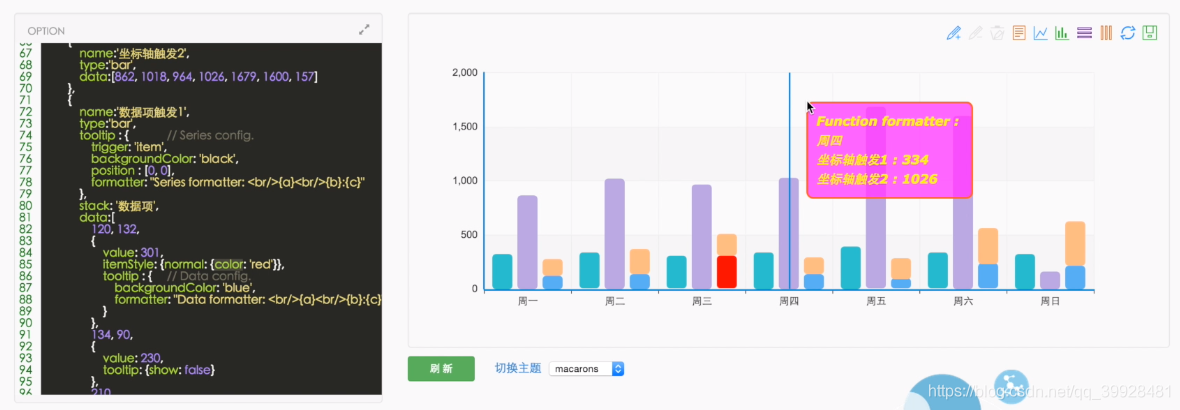
Task: Activate the add auxiliary line pencil tool
Action: 953,32
